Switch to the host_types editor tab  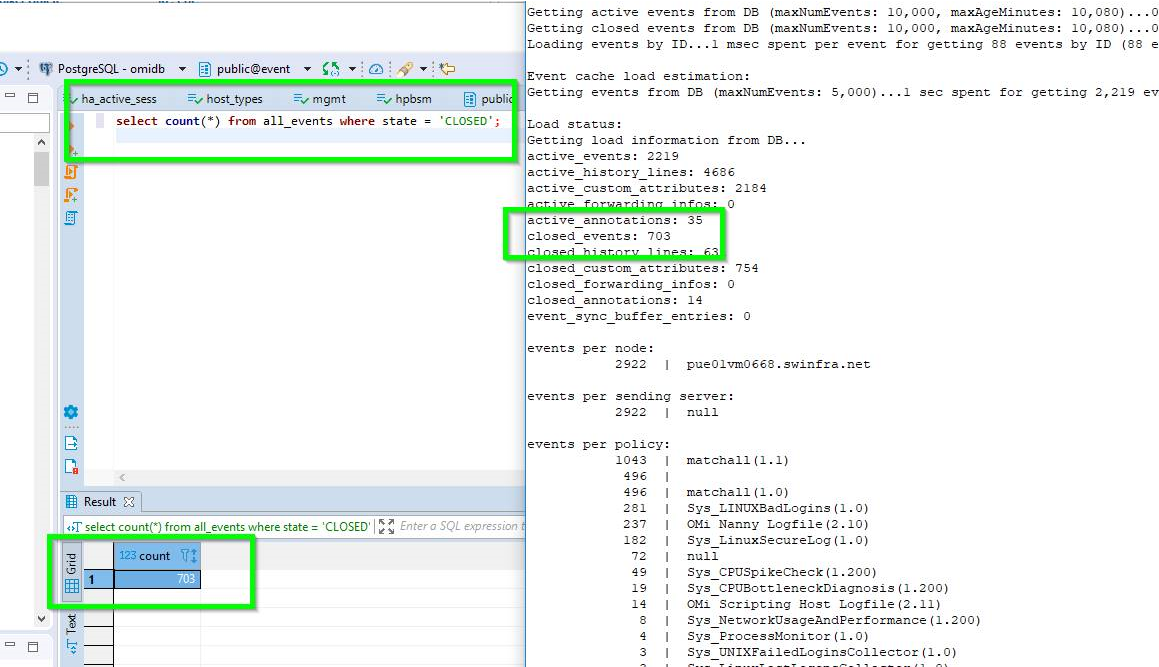pos(232,98)
